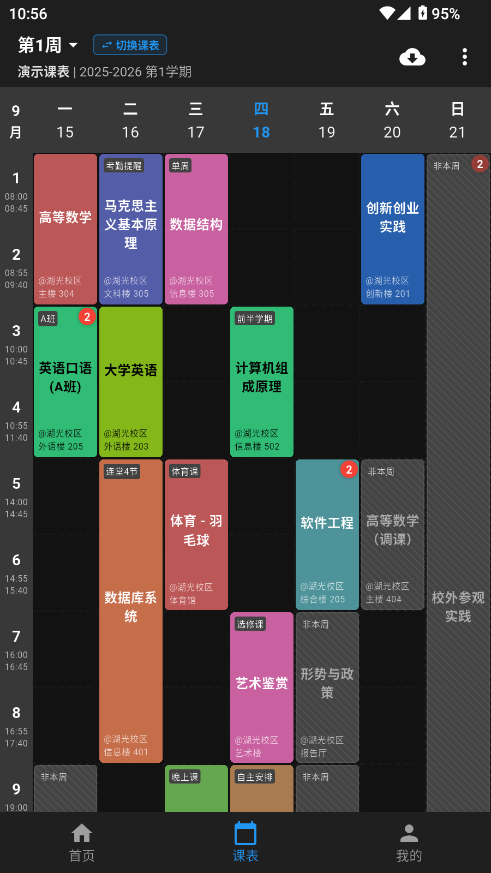Tap badge on 校外参观实践 column
Image resolution: width=491 pixels, height=873 pixels.
pos(480,164)
